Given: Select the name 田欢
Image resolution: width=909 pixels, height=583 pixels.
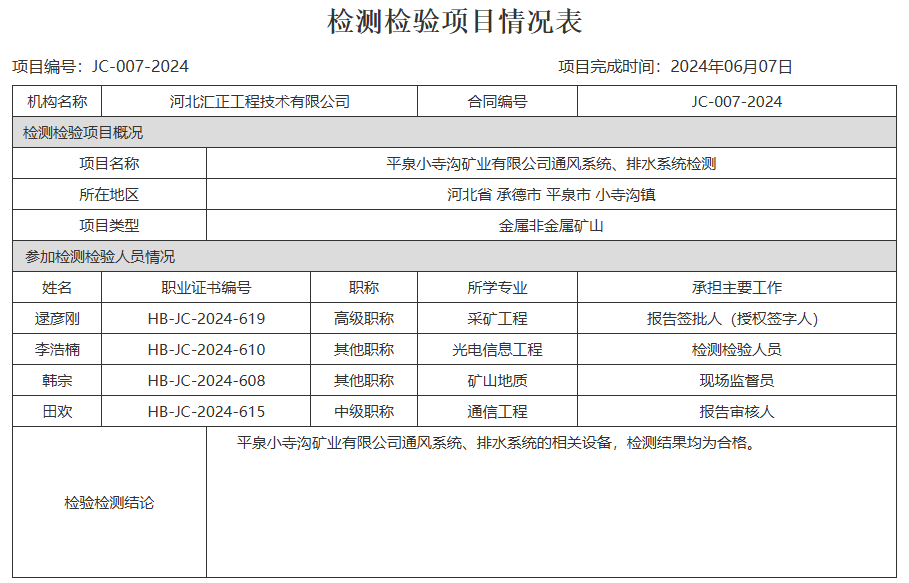Looking at the screenshot, I should [57, 411].
